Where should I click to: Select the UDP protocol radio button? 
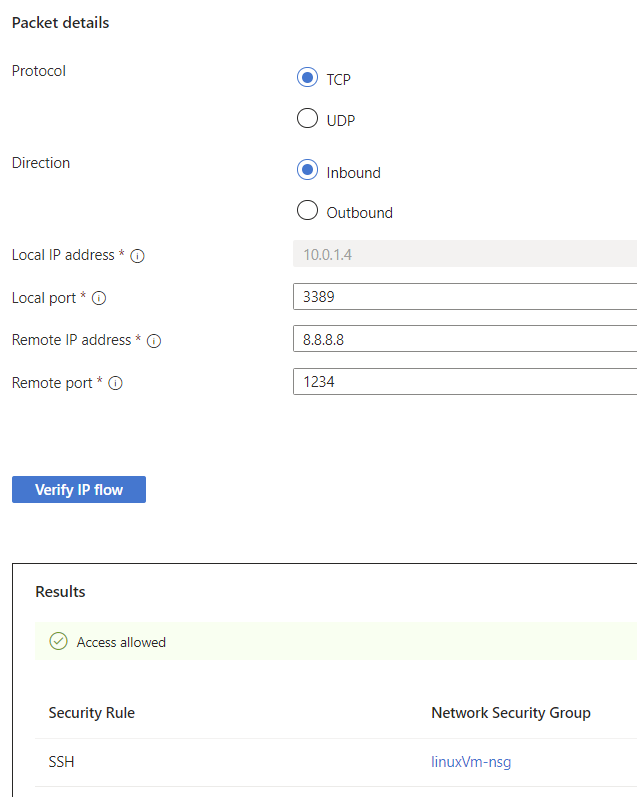point(307,120)
